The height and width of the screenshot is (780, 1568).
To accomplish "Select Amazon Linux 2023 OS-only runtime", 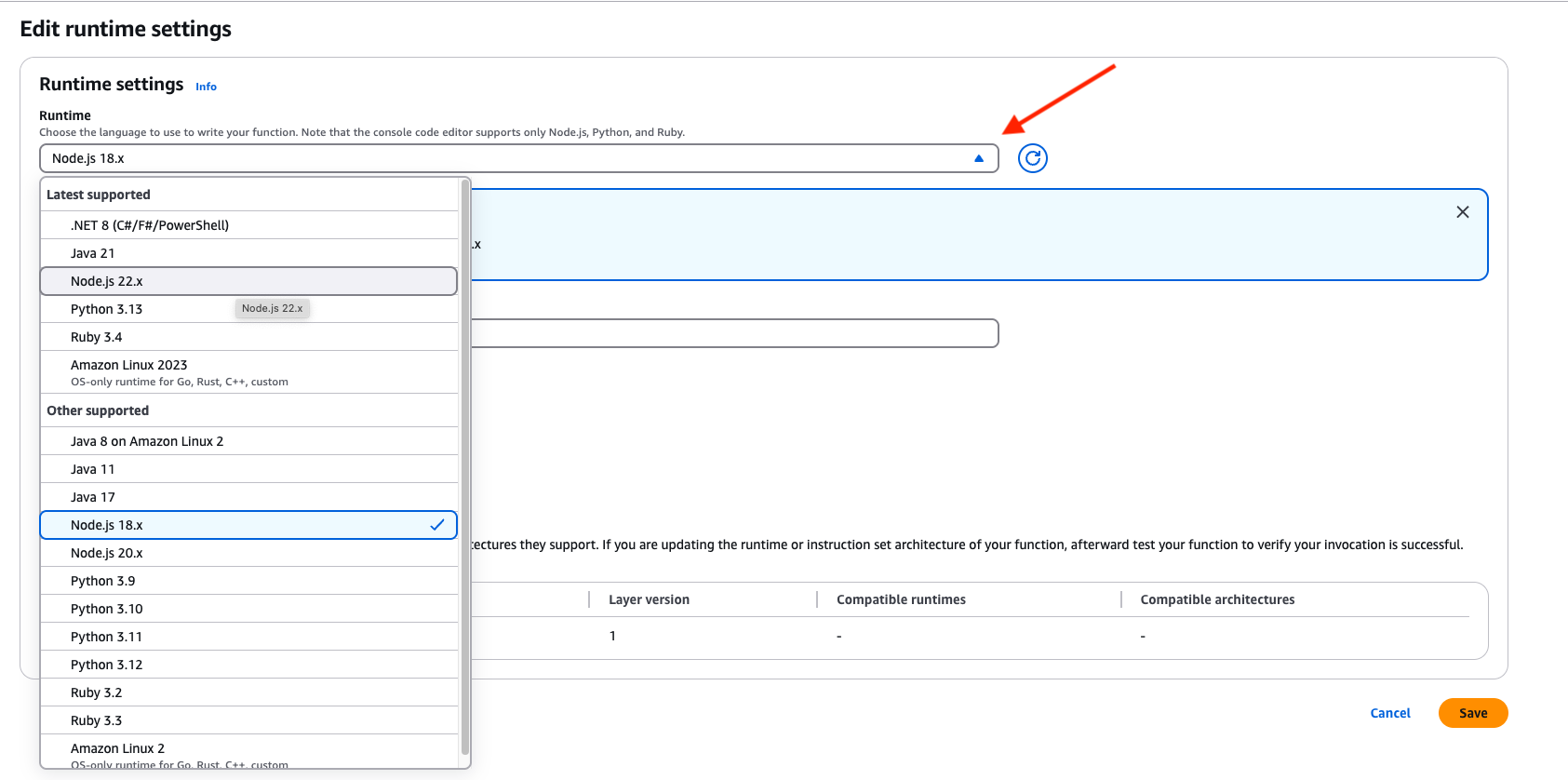I will click(249, 372).
